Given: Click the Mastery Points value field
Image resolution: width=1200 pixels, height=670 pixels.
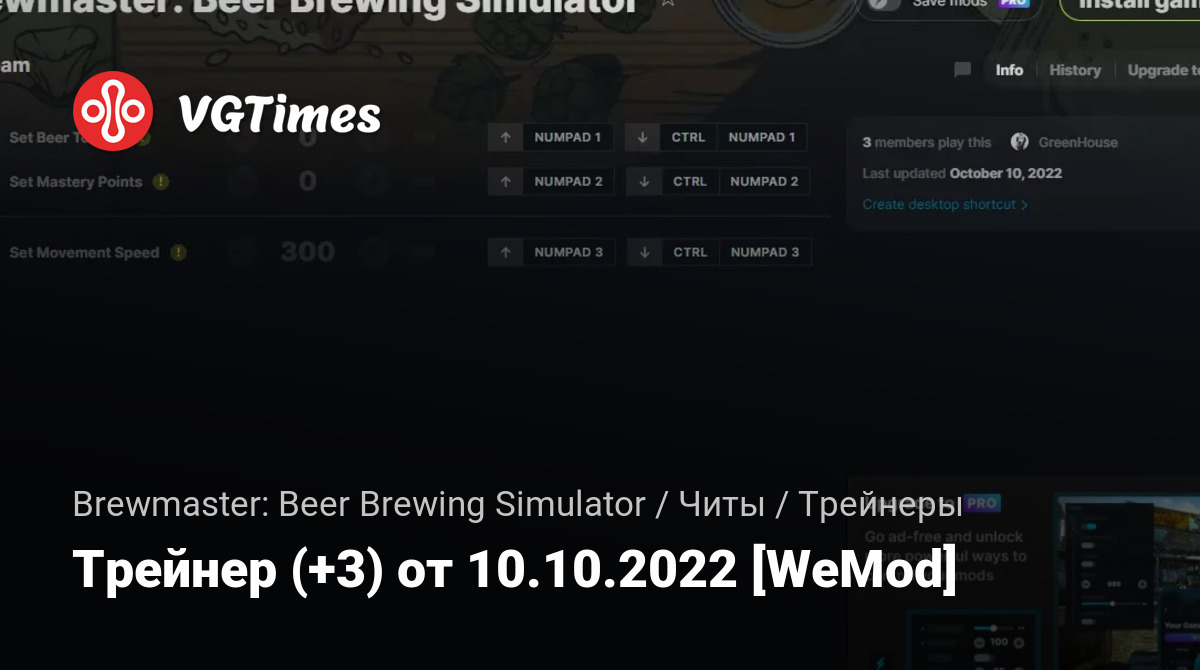Looking at the screenshot, I should [x=308, y=181].
